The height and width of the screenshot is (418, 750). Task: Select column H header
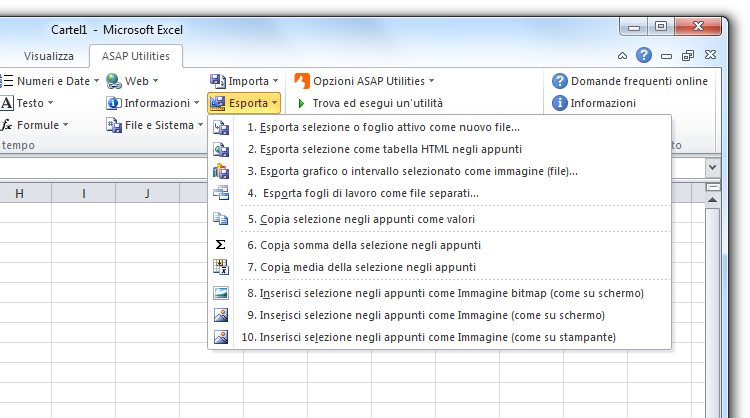[x=19, y=193]
